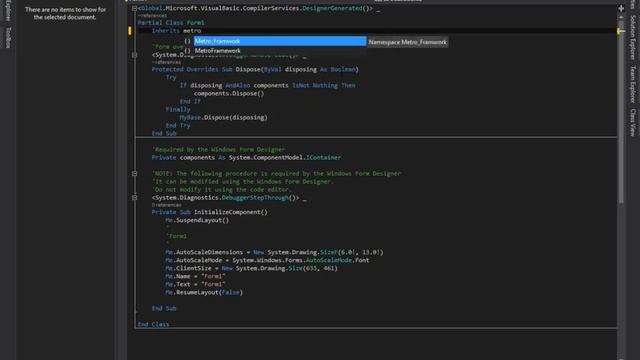The height and width of the screenshot is (360, 640).
Task: Click 'Private Sub InitializeComponent()' declaration
Action: 210,212
